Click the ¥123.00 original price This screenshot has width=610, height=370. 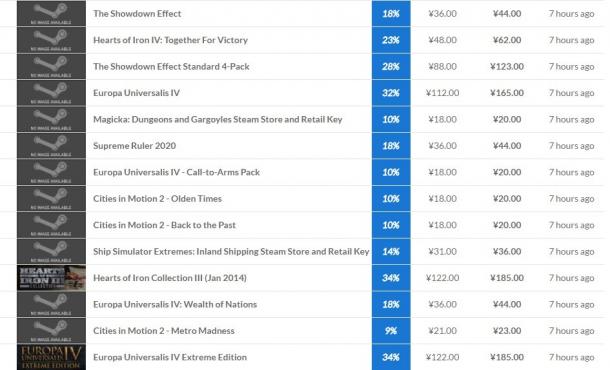(x=507, y=67)
